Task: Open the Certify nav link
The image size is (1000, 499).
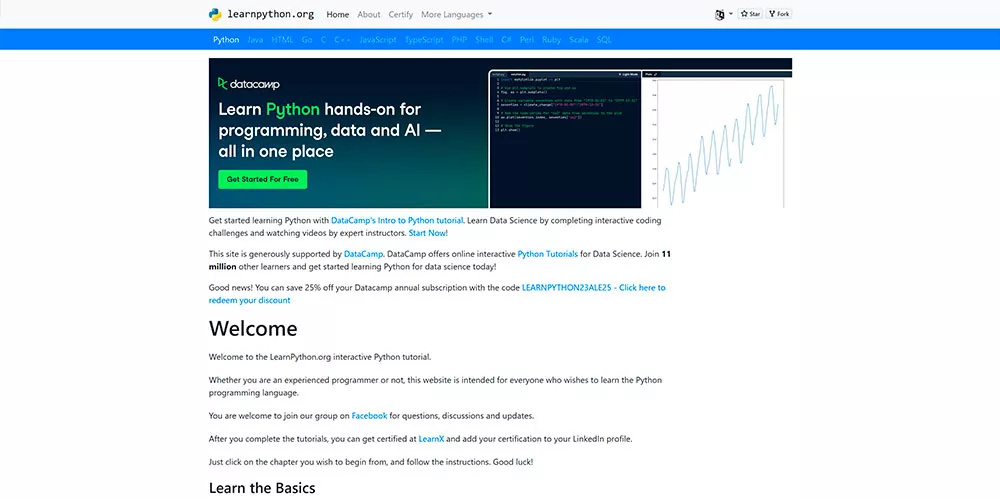Action: (x=401, y=14)
